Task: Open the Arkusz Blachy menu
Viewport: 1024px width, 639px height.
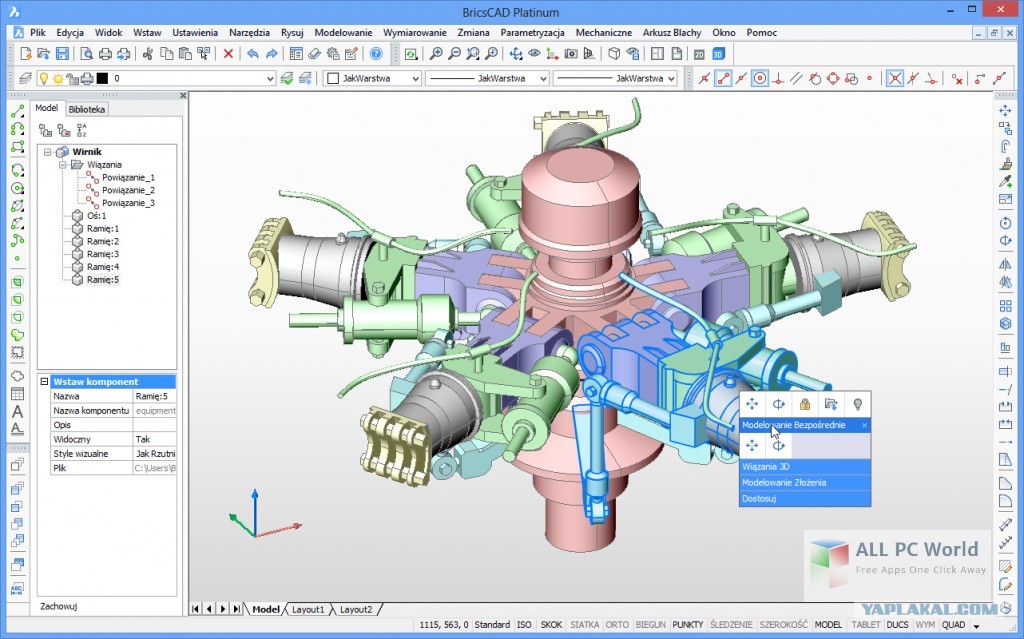Action: 672,32
